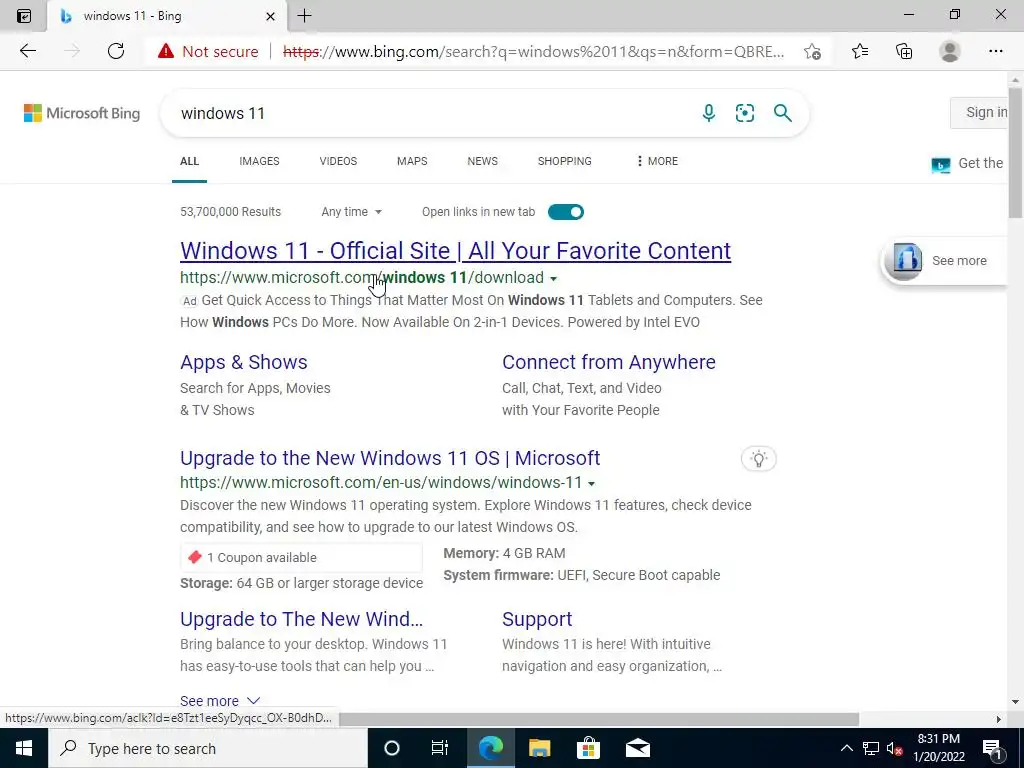Open the Support sublink
This screenshot has width=1024, height=768.
point(537,619)
